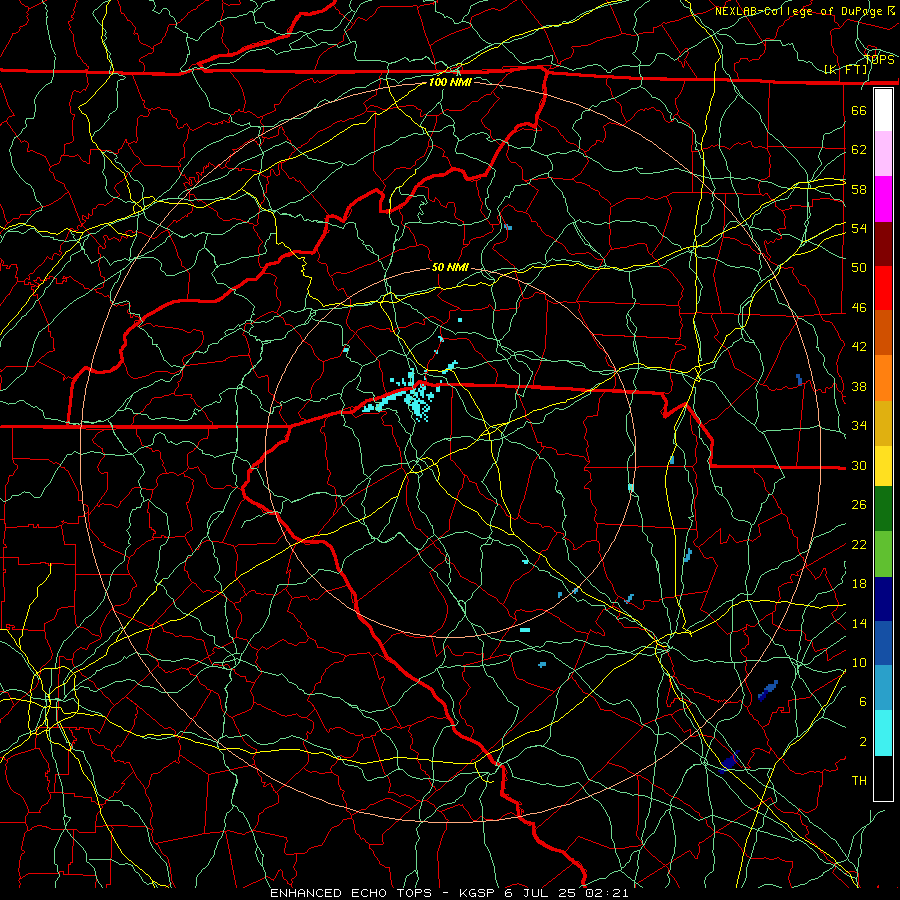Screen dimensions: 900x900
Task: Click the '66' legend value
Action: [x=859, y=110]
